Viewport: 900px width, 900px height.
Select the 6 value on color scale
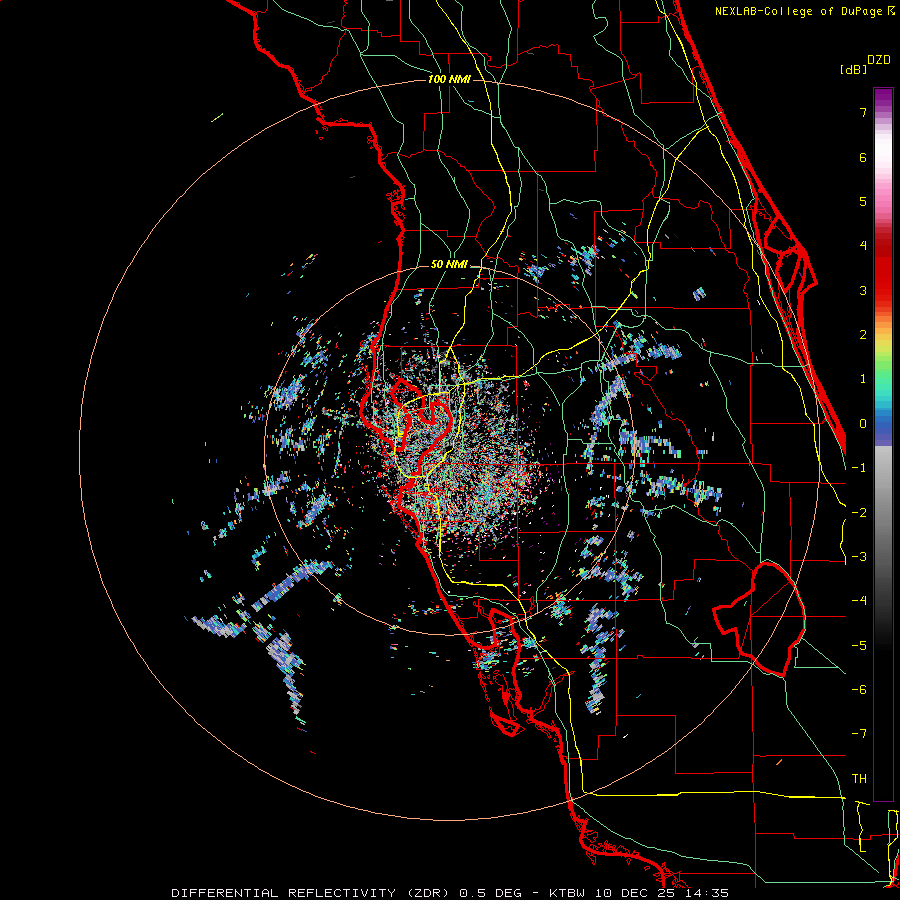click(x=863, y=157)
